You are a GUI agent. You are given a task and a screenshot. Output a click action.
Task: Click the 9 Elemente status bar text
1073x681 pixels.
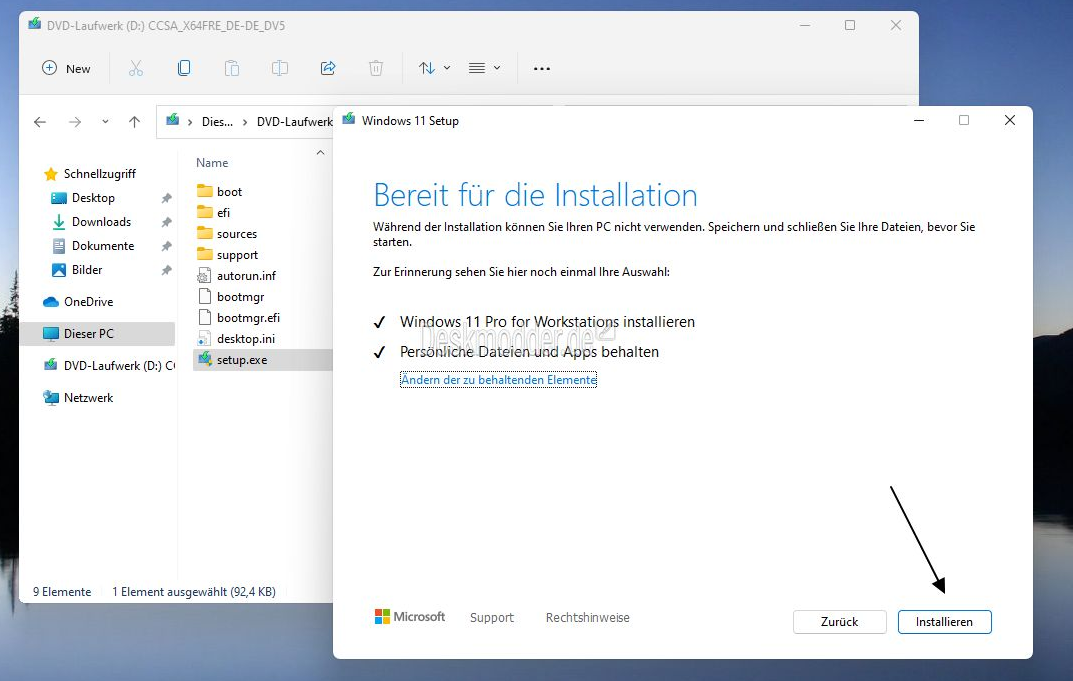62,592
